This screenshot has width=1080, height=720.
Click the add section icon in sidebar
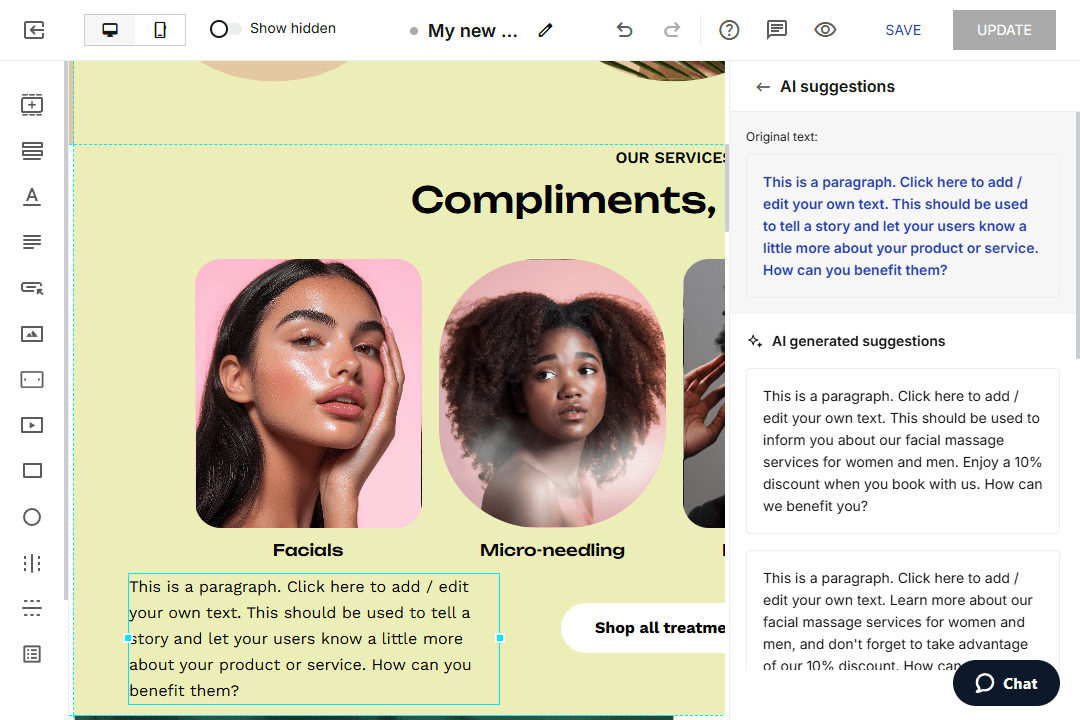(32, 105)
